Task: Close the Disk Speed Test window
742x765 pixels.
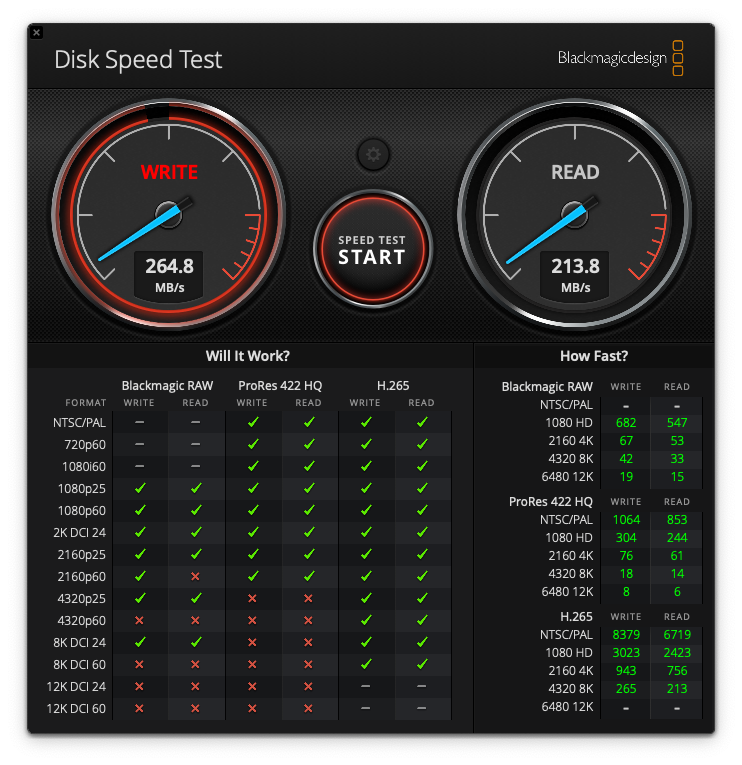Action: [x=36, y=32]
